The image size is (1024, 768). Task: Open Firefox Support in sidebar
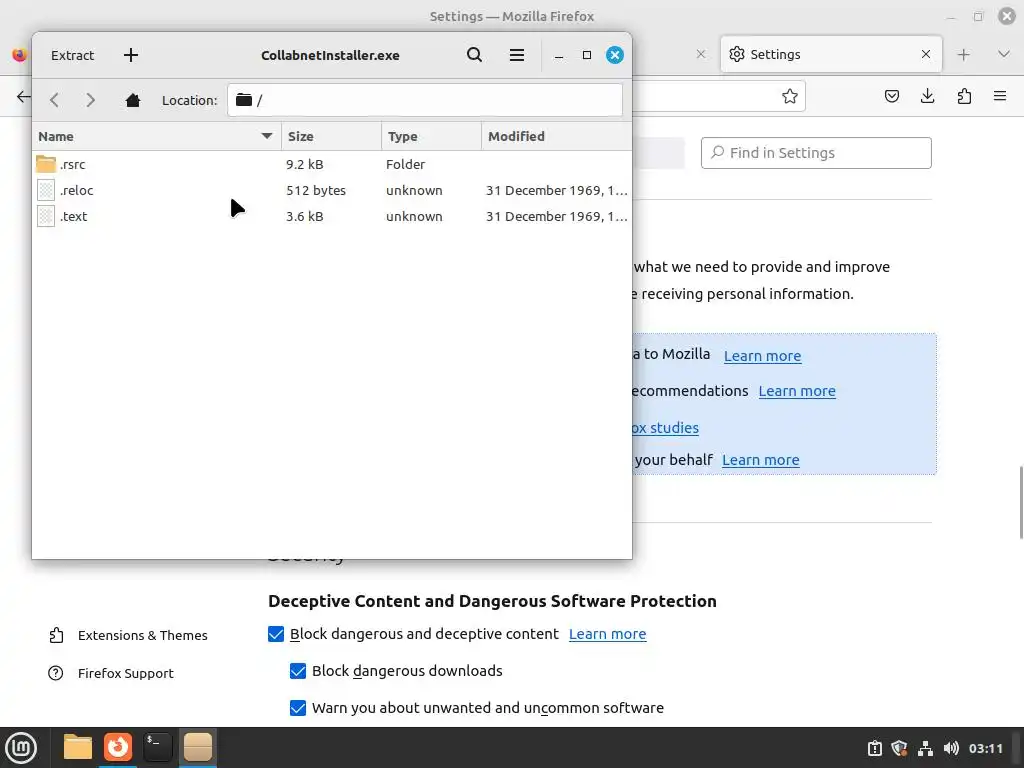coord(111,673)
